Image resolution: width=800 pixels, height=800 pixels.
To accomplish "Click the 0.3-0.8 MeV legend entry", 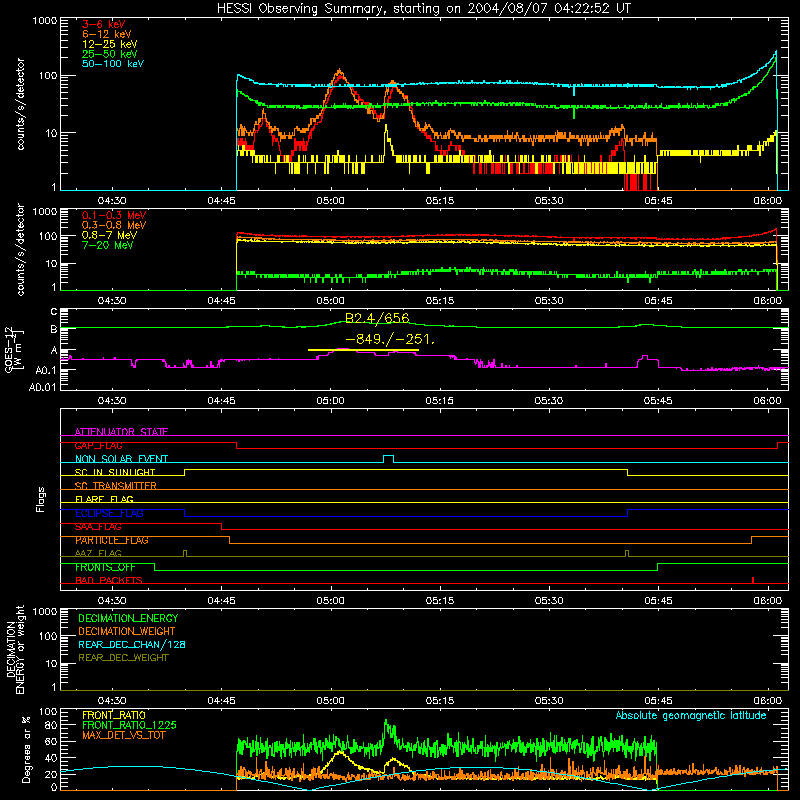I will (114, 225).
